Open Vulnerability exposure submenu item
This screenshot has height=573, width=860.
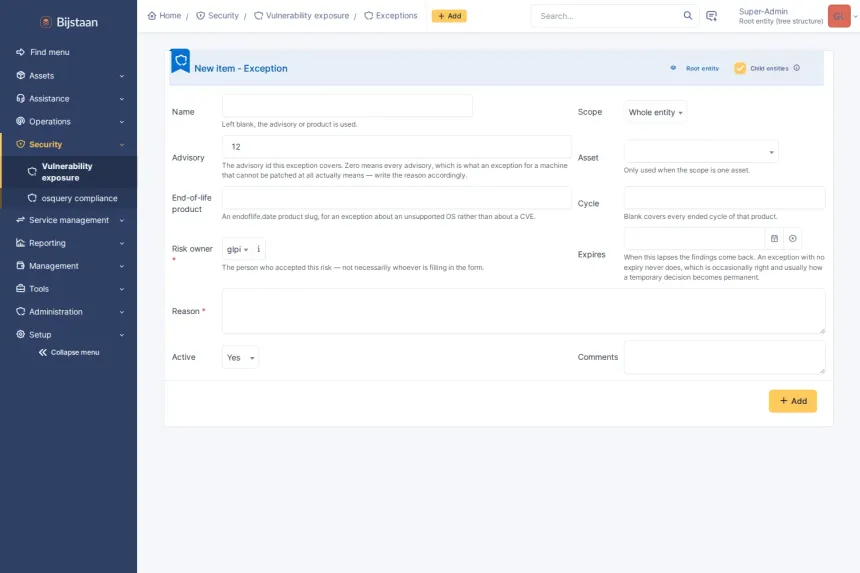tap(69, 172)
